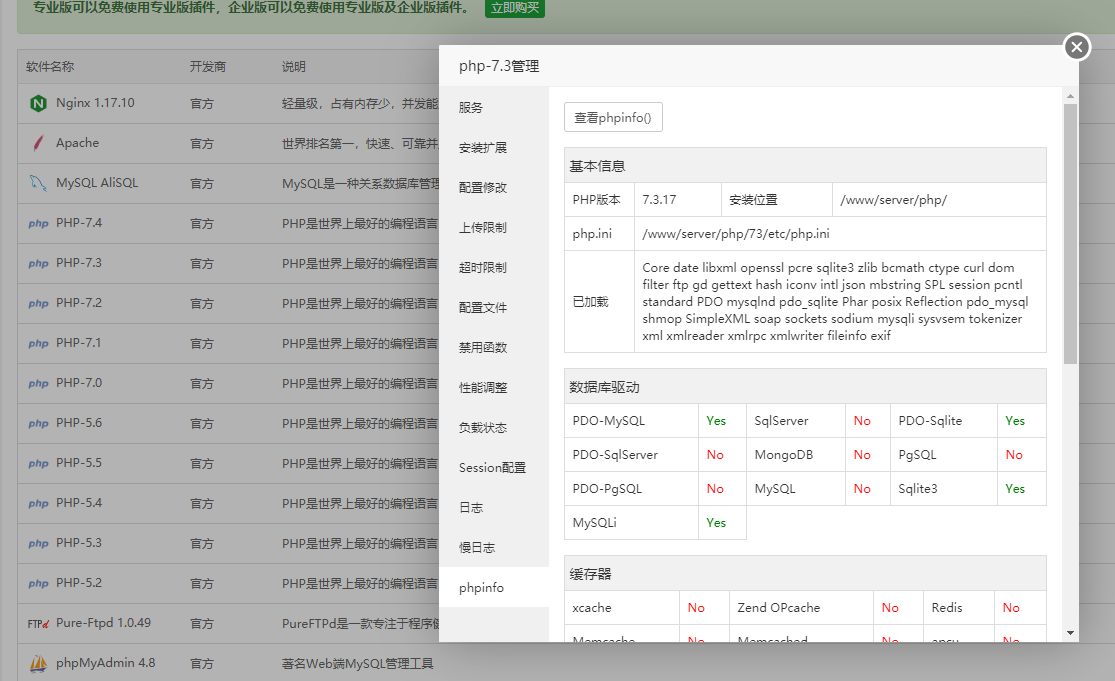Click the php icon beside PHP-7.3
Viewport: 1115px width, 681px height.
[38, 264]
